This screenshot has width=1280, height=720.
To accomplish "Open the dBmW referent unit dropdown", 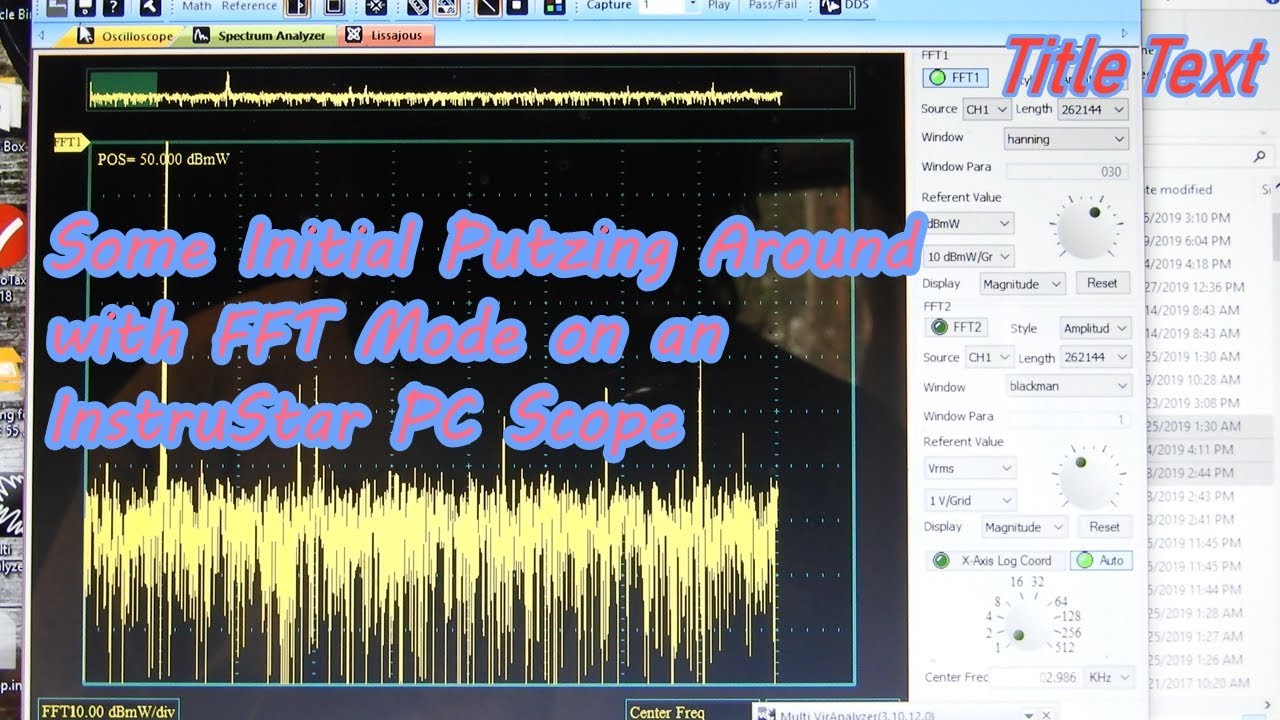I will [968, 224].
